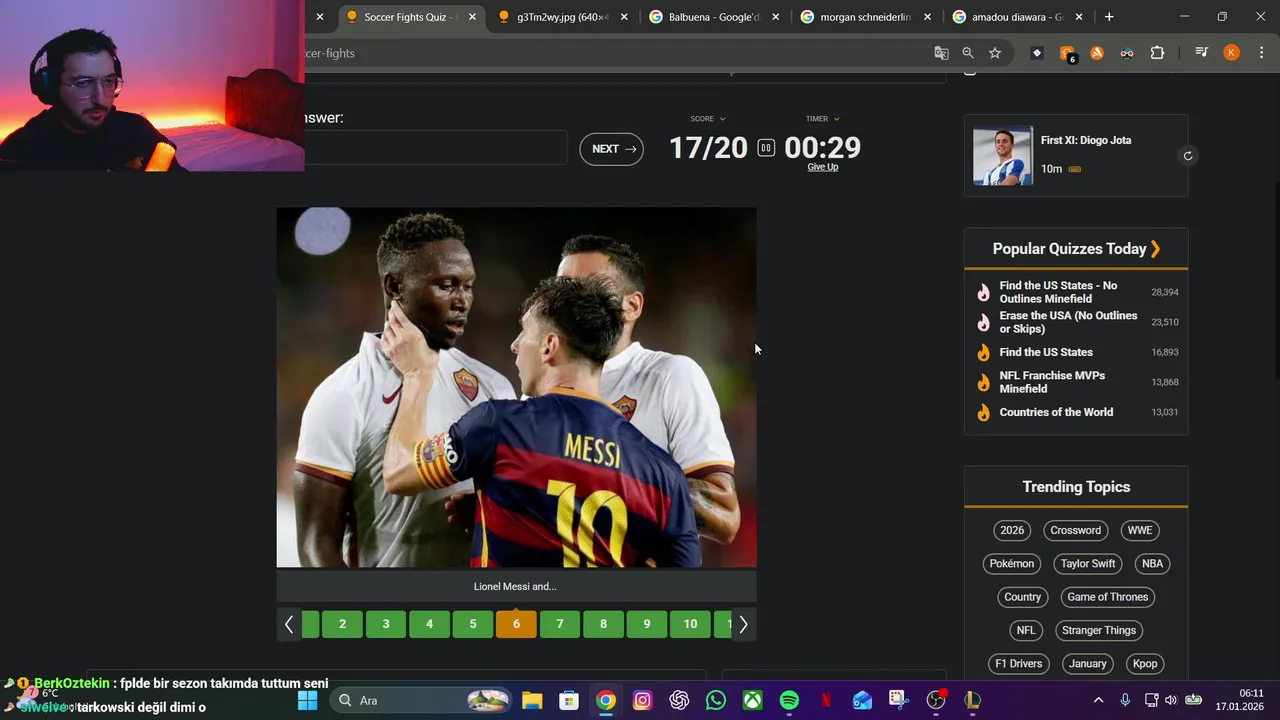1280x720 pixels.
Task: Open Countries of the World quiz
Action: coord(1056,412)
